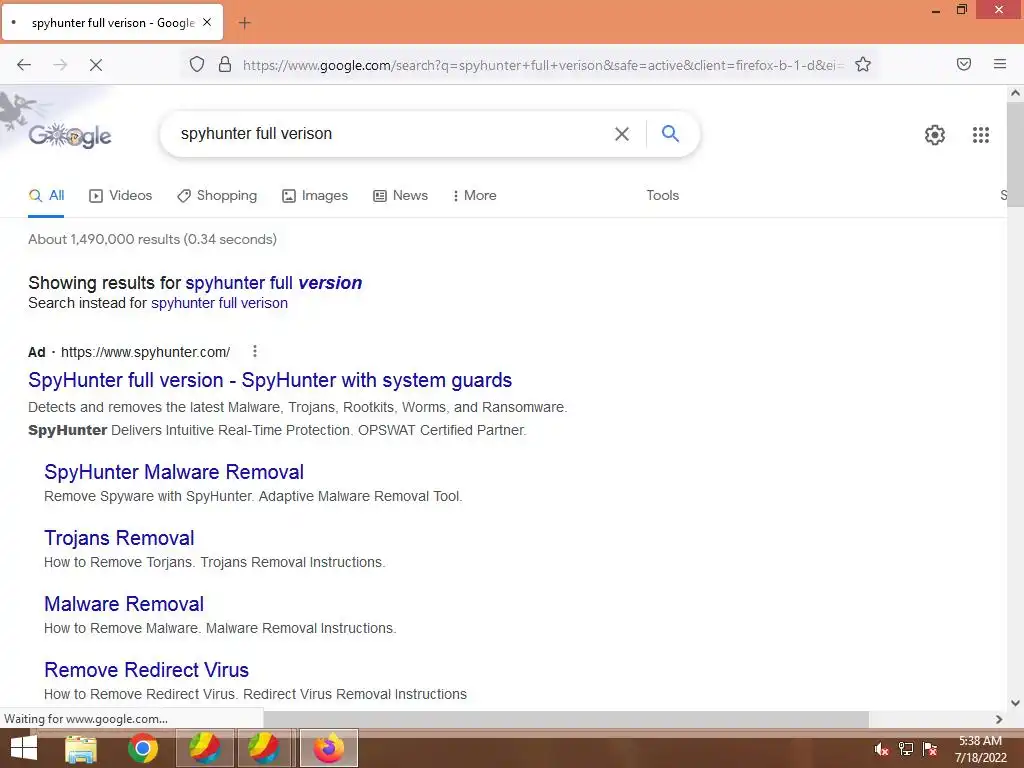Open Trojans Removal link
This screenshot has width=1024, height=768.
[x=119, y=538]
